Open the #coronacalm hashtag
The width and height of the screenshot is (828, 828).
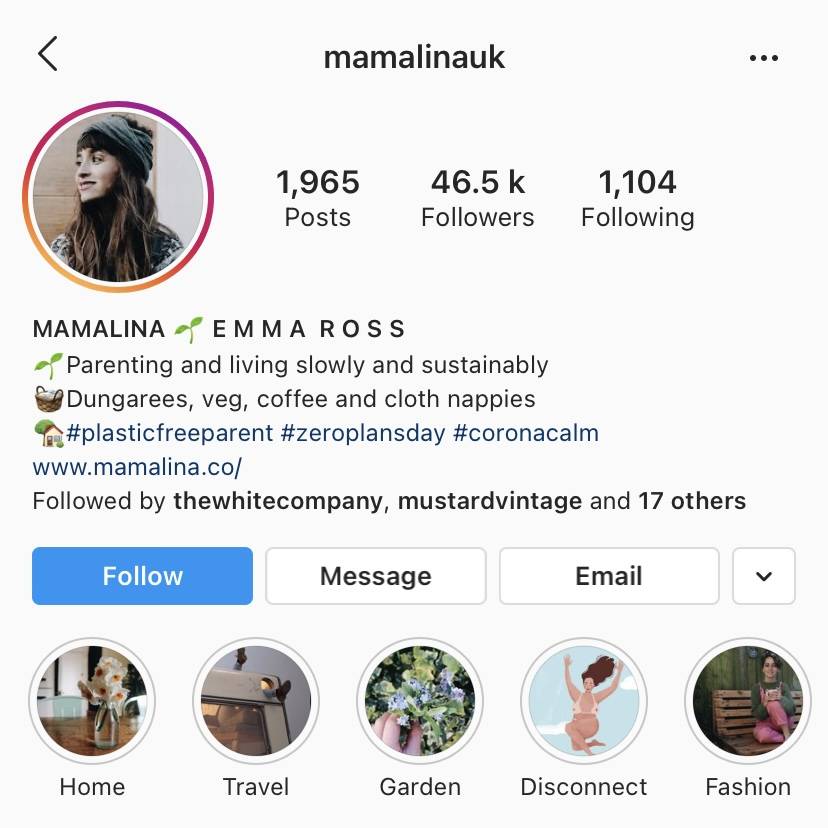(x=526, y=433)
